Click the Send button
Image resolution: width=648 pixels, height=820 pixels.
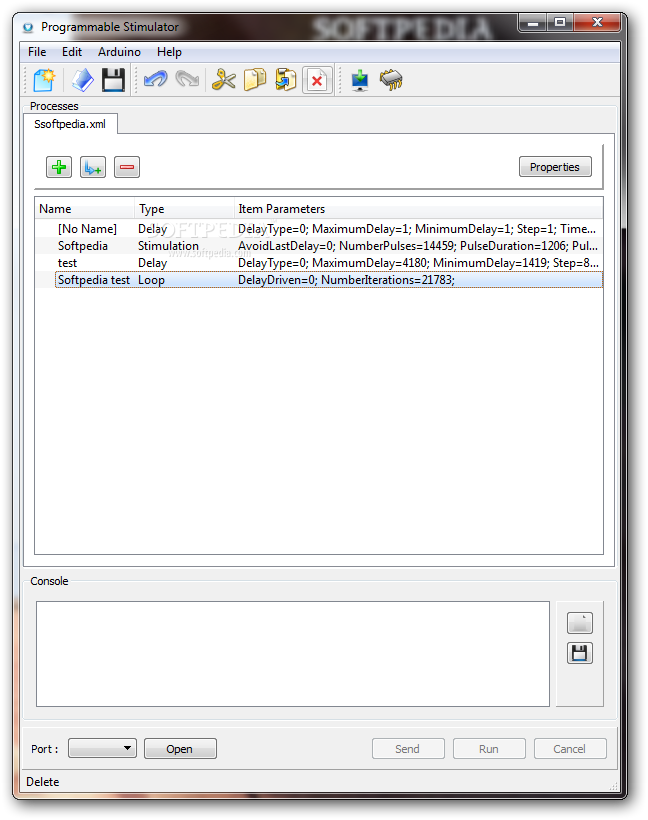(408, 748)
